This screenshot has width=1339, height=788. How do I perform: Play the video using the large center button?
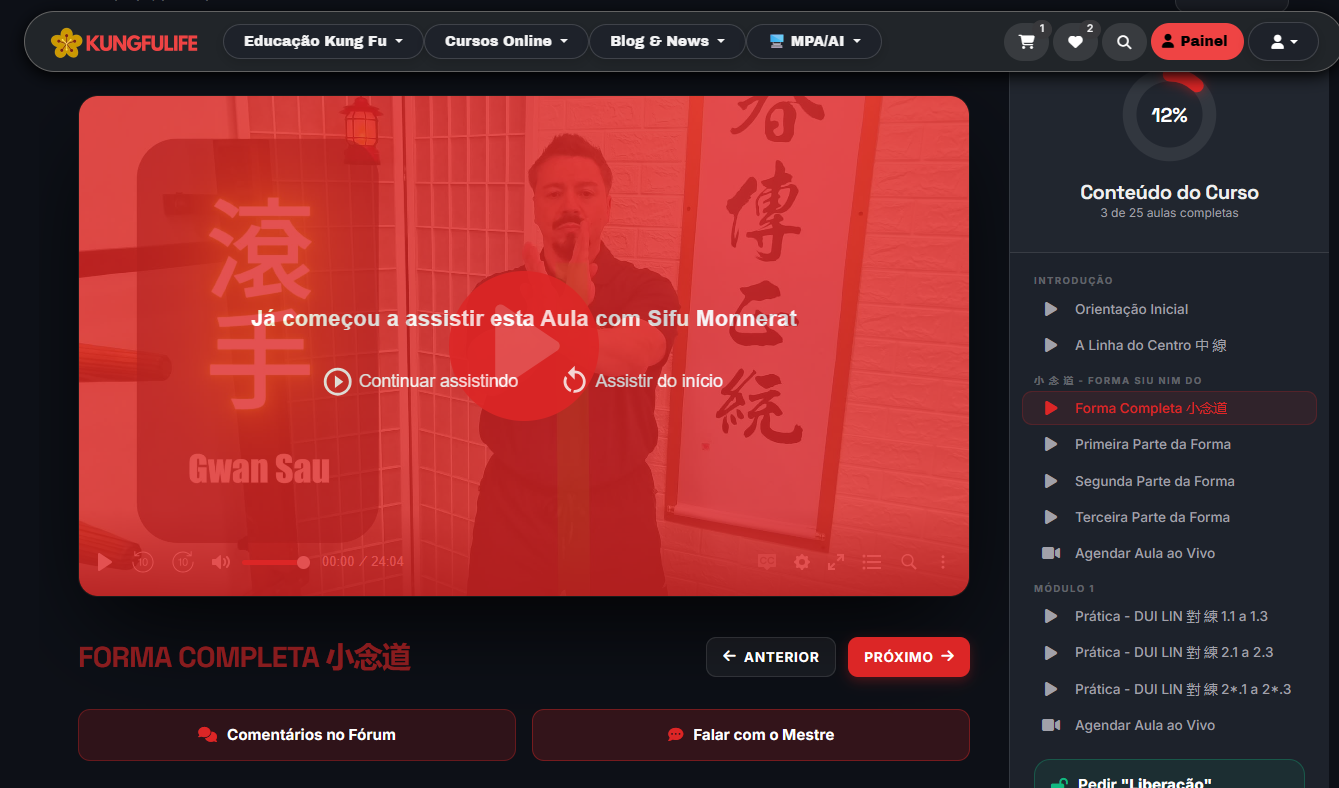pos(523,346)
